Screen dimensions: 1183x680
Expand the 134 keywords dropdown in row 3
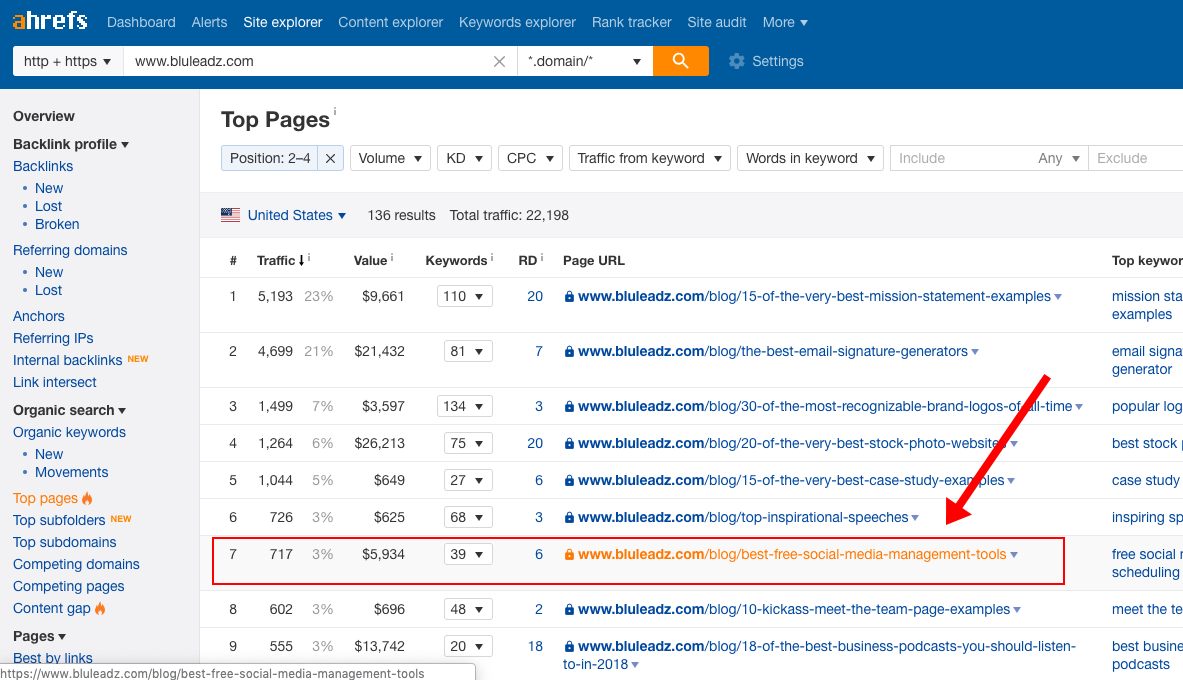[x=465, y=407]
